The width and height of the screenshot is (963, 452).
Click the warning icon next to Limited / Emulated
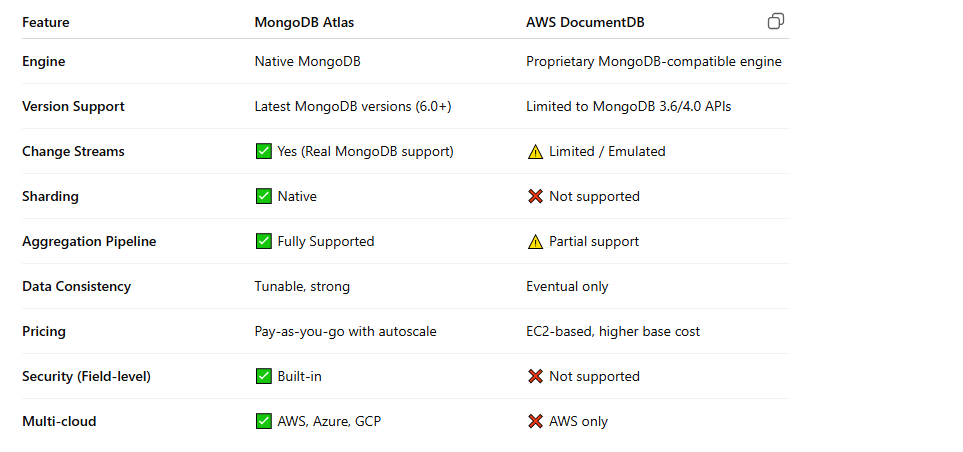pyautogui.click(x=535, y=152)
